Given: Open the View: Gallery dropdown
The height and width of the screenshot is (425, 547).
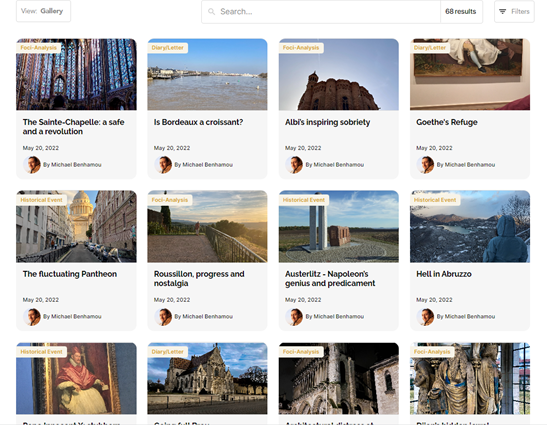Looking at the screenshot, I should (43, 11).
